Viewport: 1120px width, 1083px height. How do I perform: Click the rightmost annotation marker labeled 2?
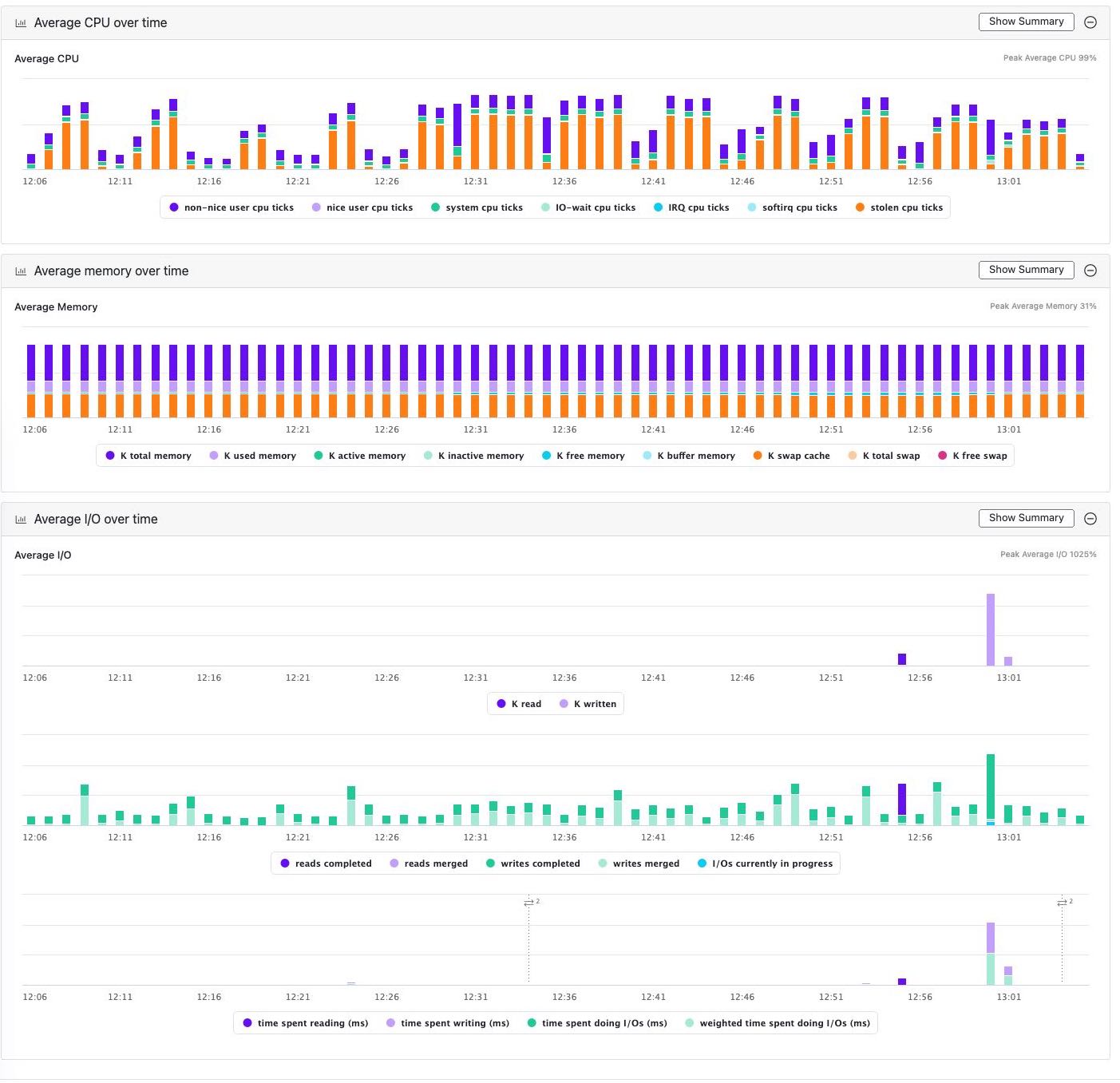coord(1062,902)
